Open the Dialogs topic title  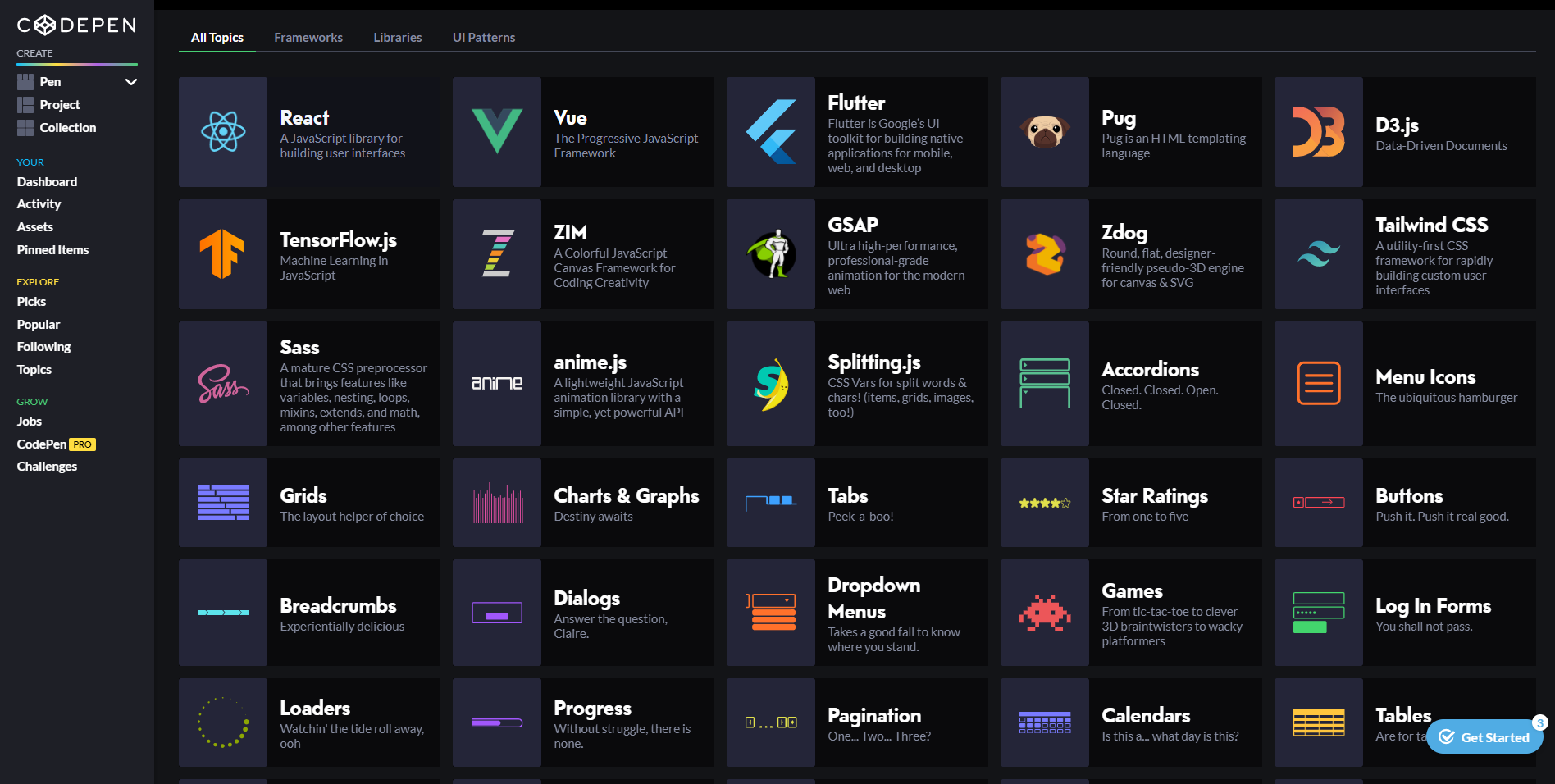point(586,599)
